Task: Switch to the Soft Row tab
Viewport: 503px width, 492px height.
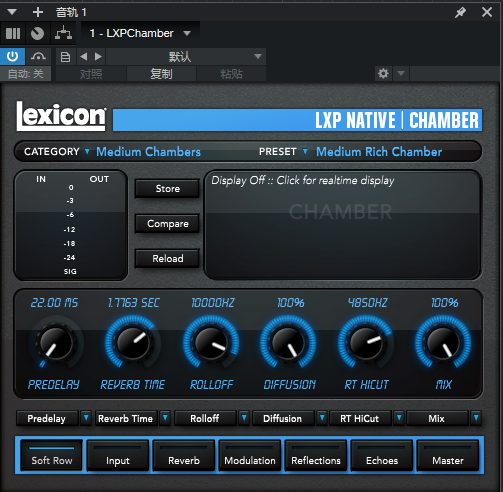Action: pyautogui.click(x=52, y=455)
